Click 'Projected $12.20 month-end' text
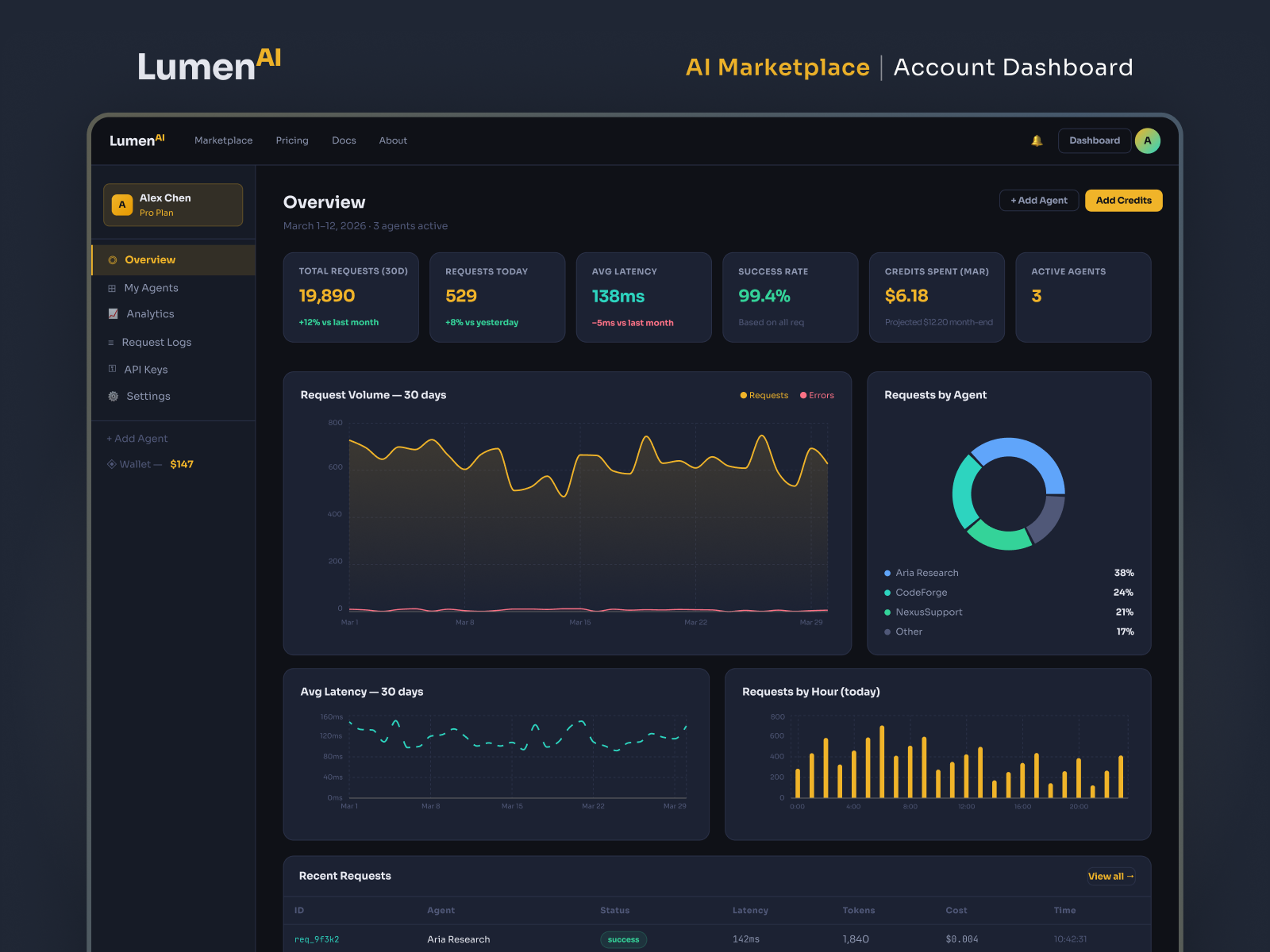1270x952 pixels. [x=939, y=322]
